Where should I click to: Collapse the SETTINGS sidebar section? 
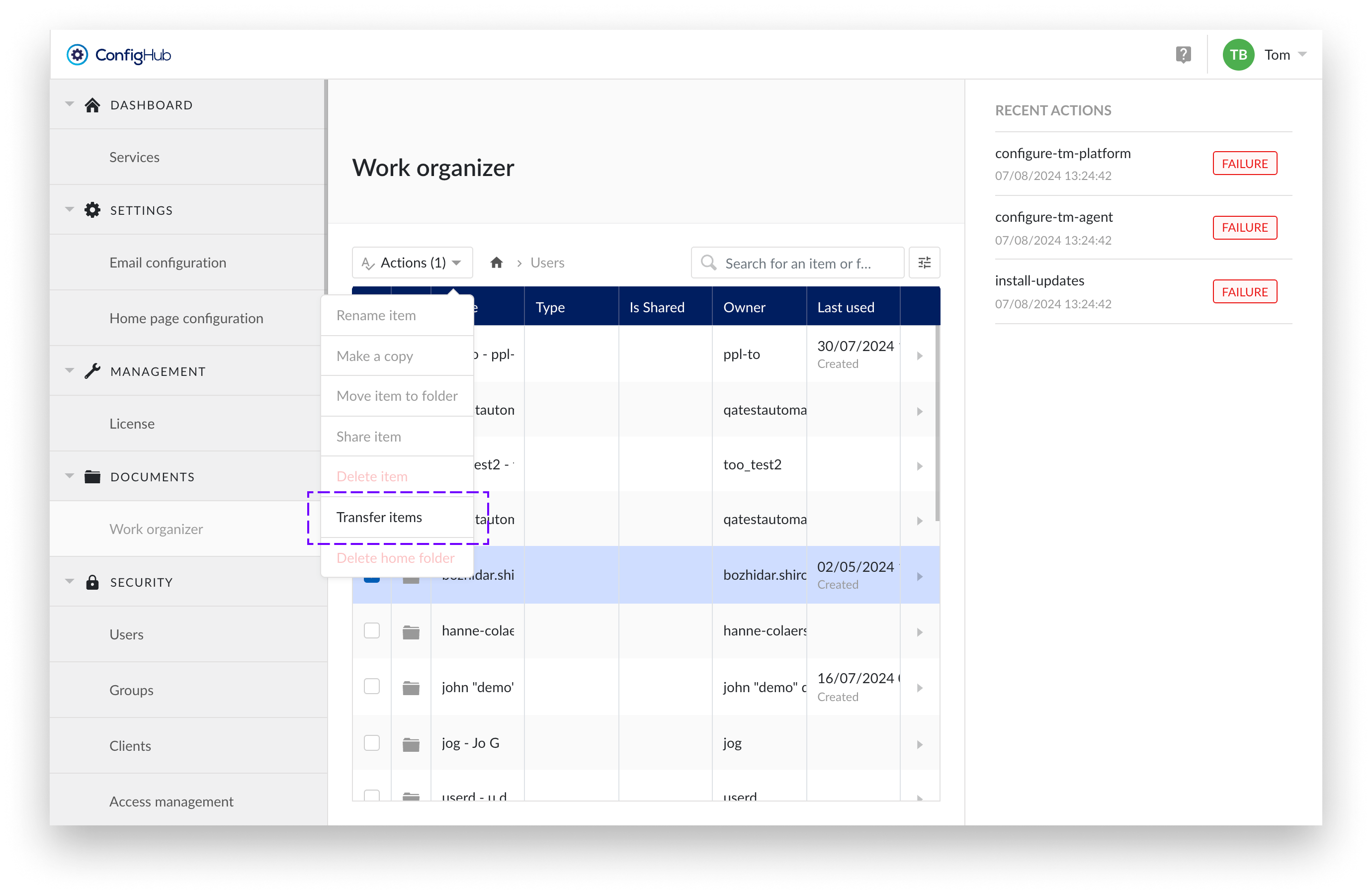pos(70,210)
